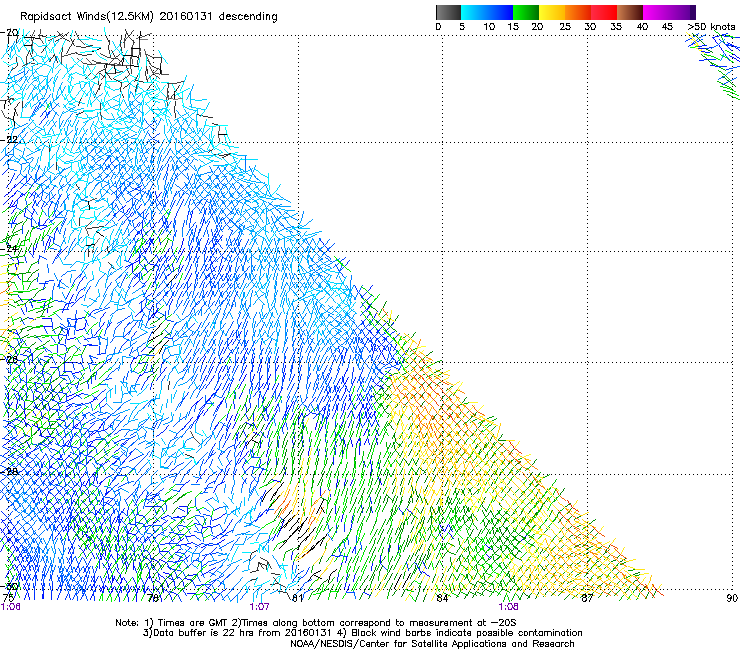Viewport: 740px width, 650px height.
Task: Pick the cyan-to-blue 5–15 knots legend swatch
Action: [x=487, y=12]
